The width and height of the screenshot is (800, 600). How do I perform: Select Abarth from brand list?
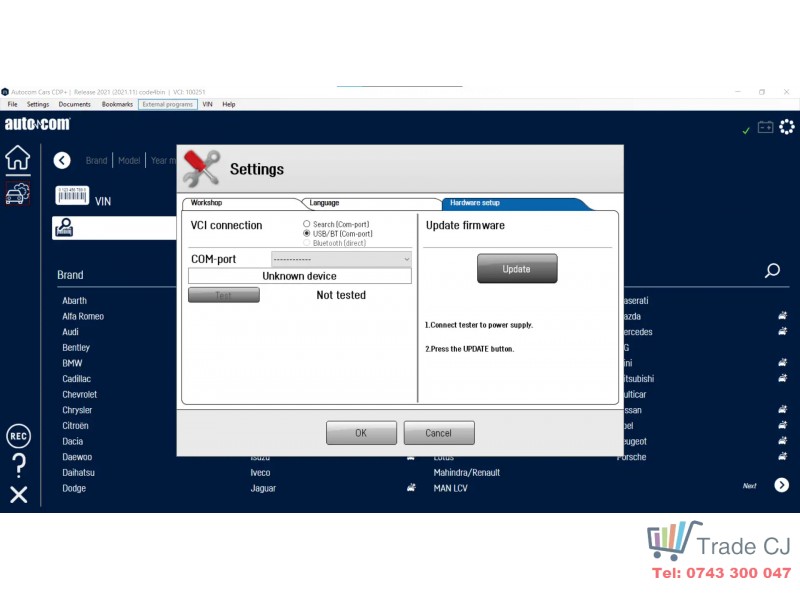pos(75,301)
